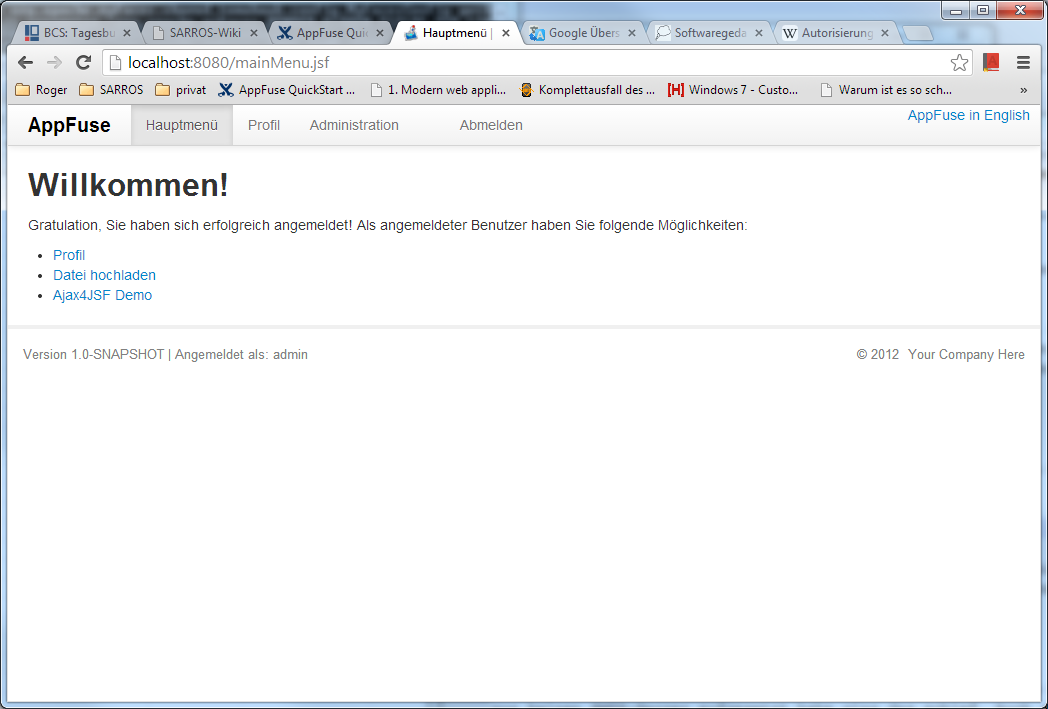Switch language via AppFuse in English link
The image size is (1048, 709).
pyautogui.click(x=968, y=115)
